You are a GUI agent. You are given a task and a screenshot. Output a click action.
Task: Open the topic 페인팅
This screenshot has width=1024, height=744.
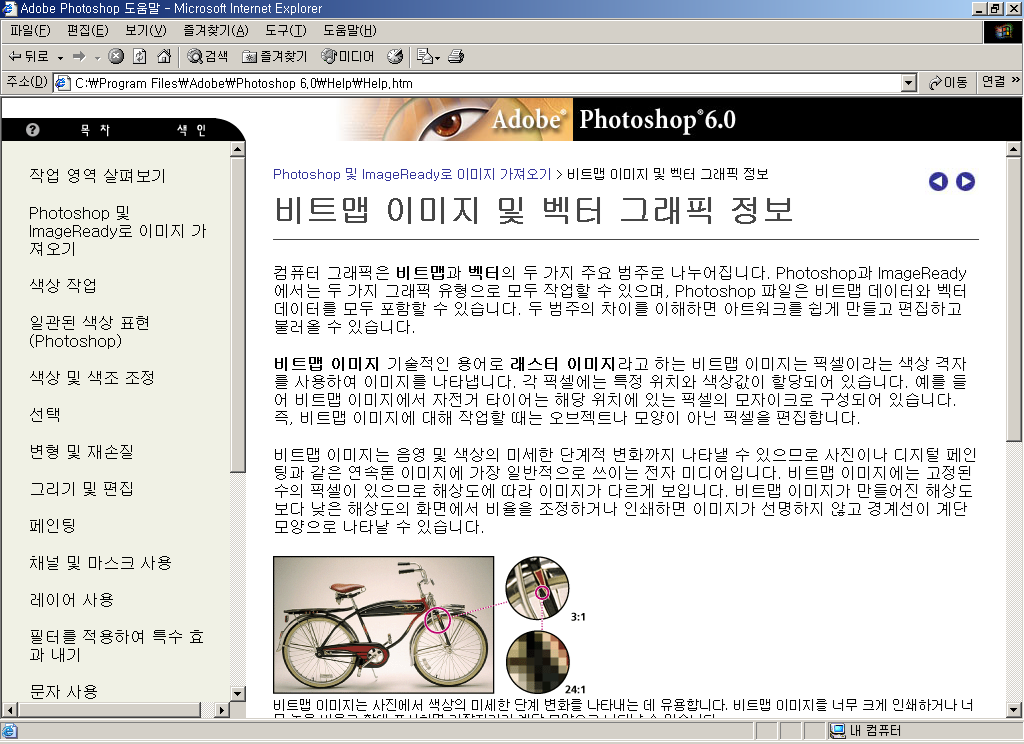pos(53,525)
